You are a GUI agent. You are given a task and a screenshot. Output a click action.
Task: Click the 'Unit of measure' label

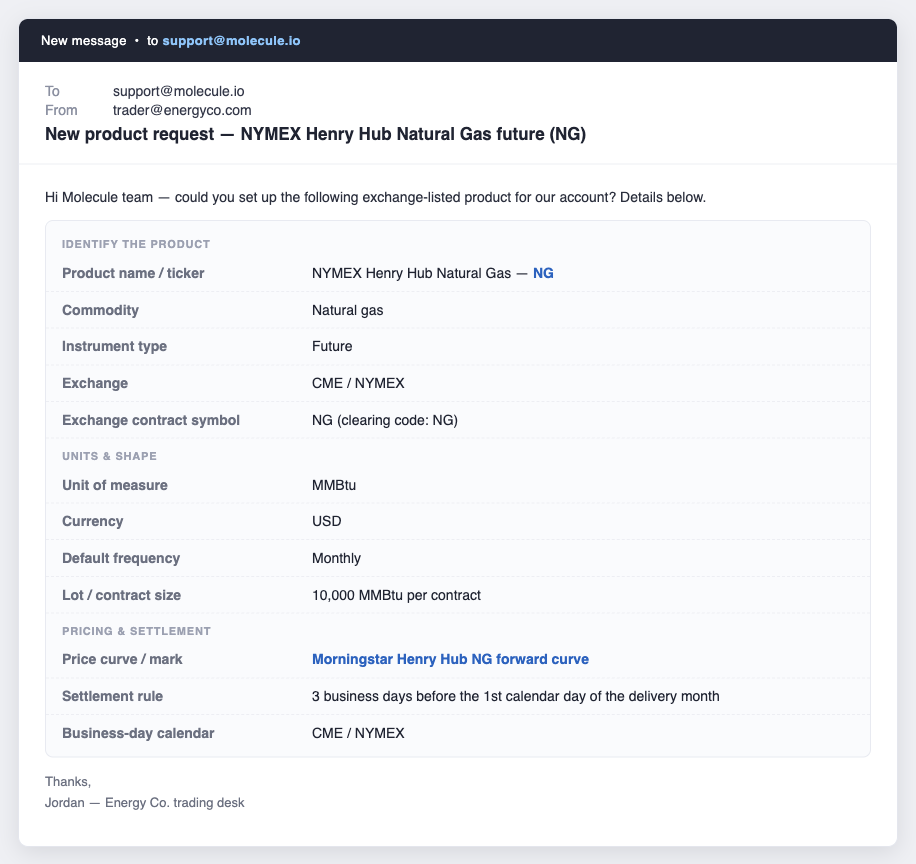pos(114,485)
